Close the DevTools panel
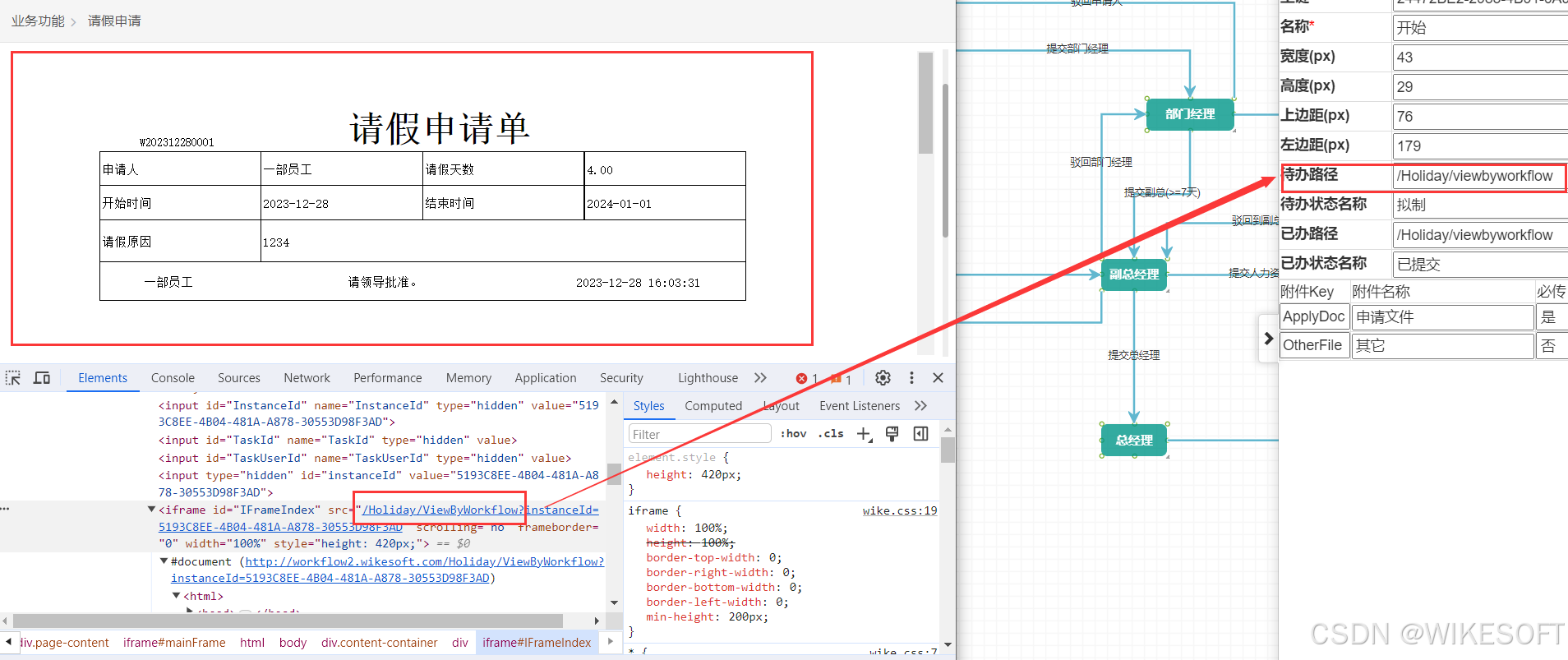Viewport: 1568px width, 660px height. [x=938, y=378]
